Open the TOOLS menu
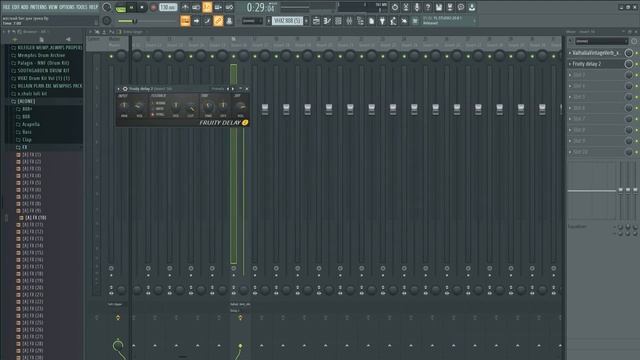This screenshot has width=640, height=360. click(82, 7)
